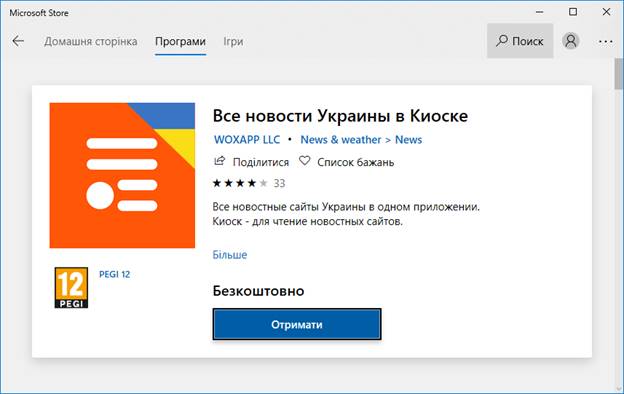Click the app's orange news icon
This screenshot has height=394, width=624.
[122, 175]
